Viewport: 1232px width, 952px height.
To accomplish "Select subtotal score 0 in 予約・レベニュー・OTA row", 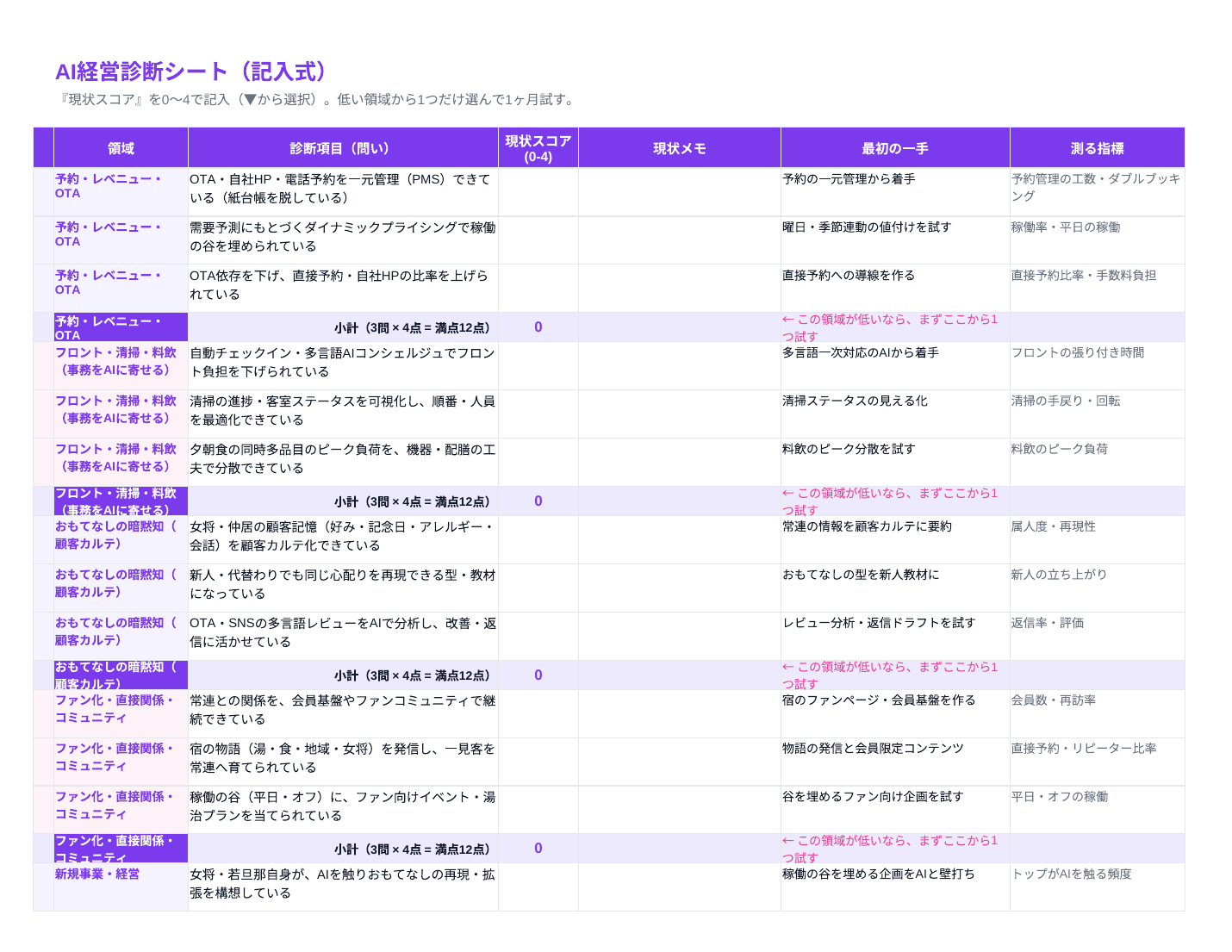I will (538, 327).
